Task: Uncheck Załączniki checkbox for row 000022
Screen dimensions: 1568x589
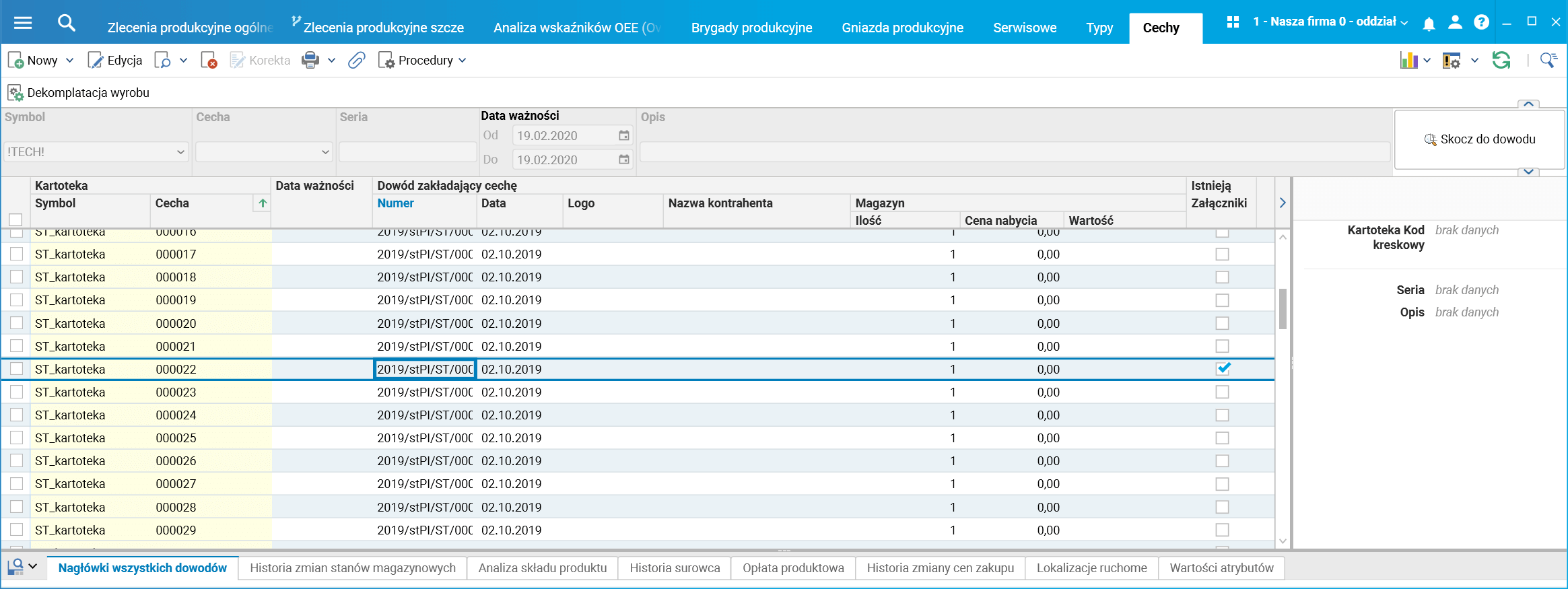Action: pos(1223,368)
